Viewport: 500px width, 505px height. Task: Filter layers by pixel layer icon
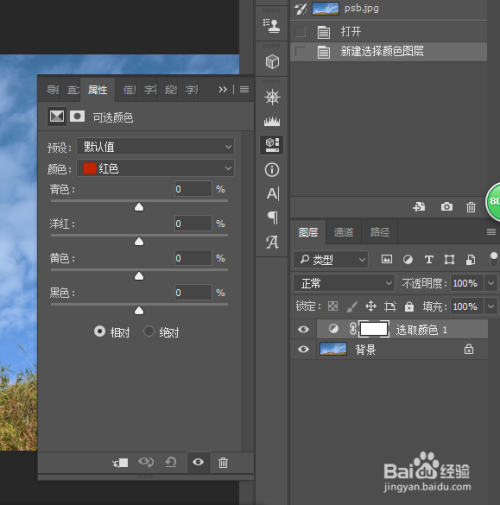pos(387,259)
